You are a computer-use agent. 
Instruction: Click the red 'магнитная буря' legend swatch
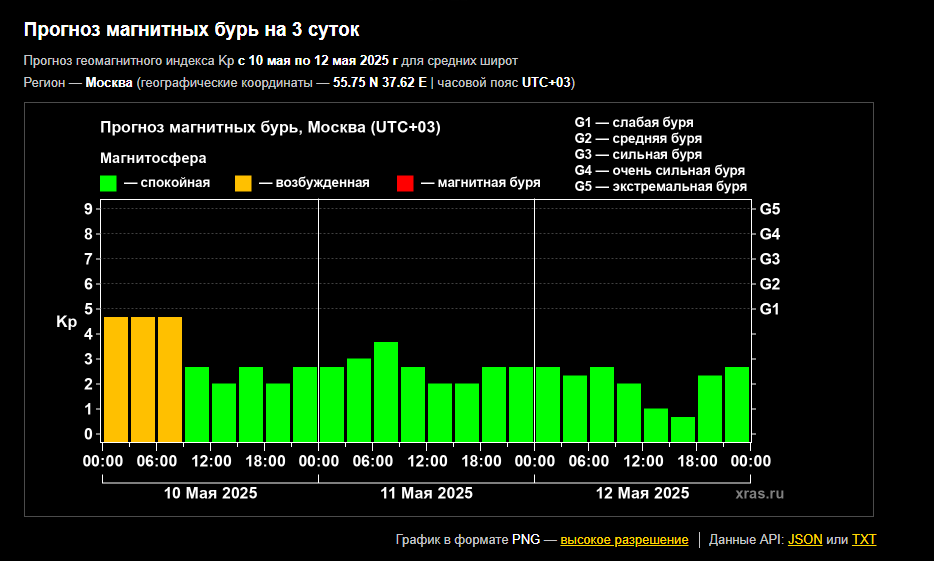coord(405,183)
